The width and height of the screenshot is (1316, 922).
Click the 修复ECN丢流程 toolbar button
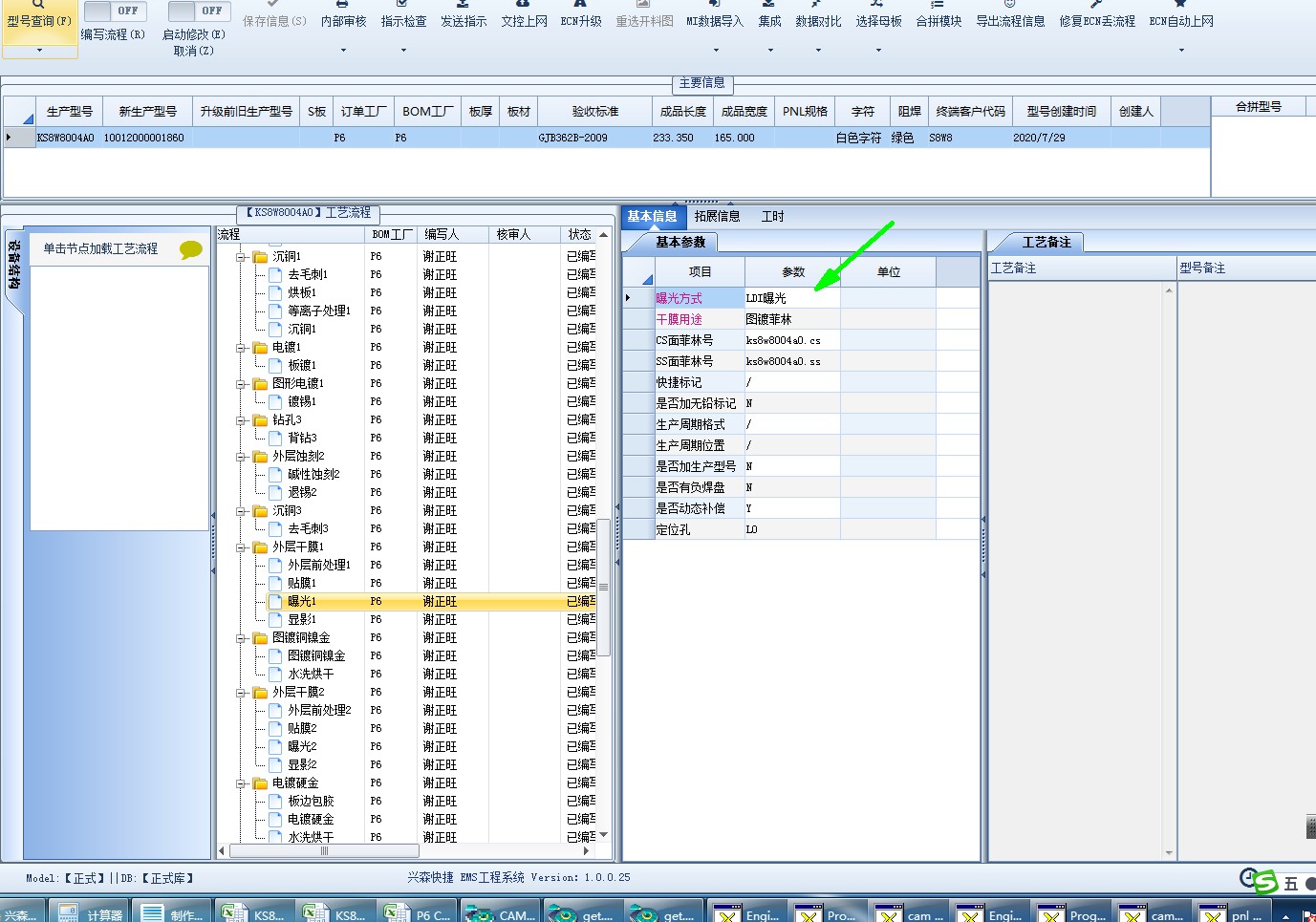tap(1096, 15)
